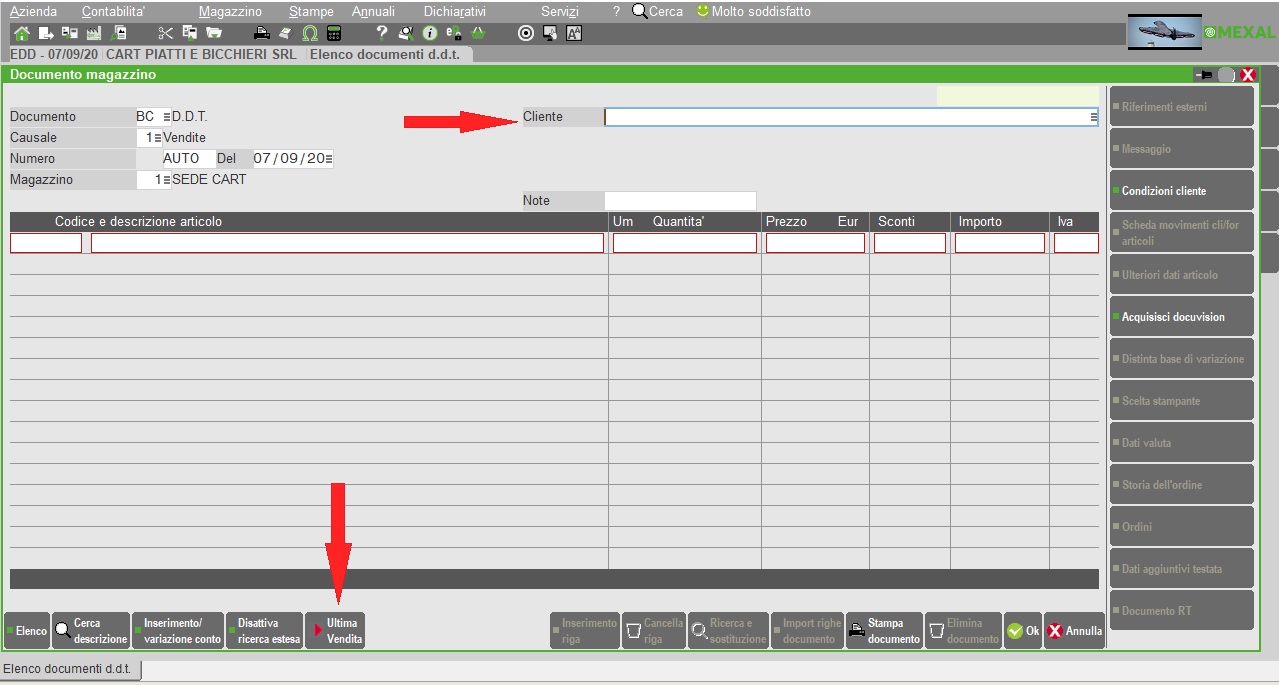Click the Condizioni cliente side button
1279x685 pixels.
[1180, 191]
